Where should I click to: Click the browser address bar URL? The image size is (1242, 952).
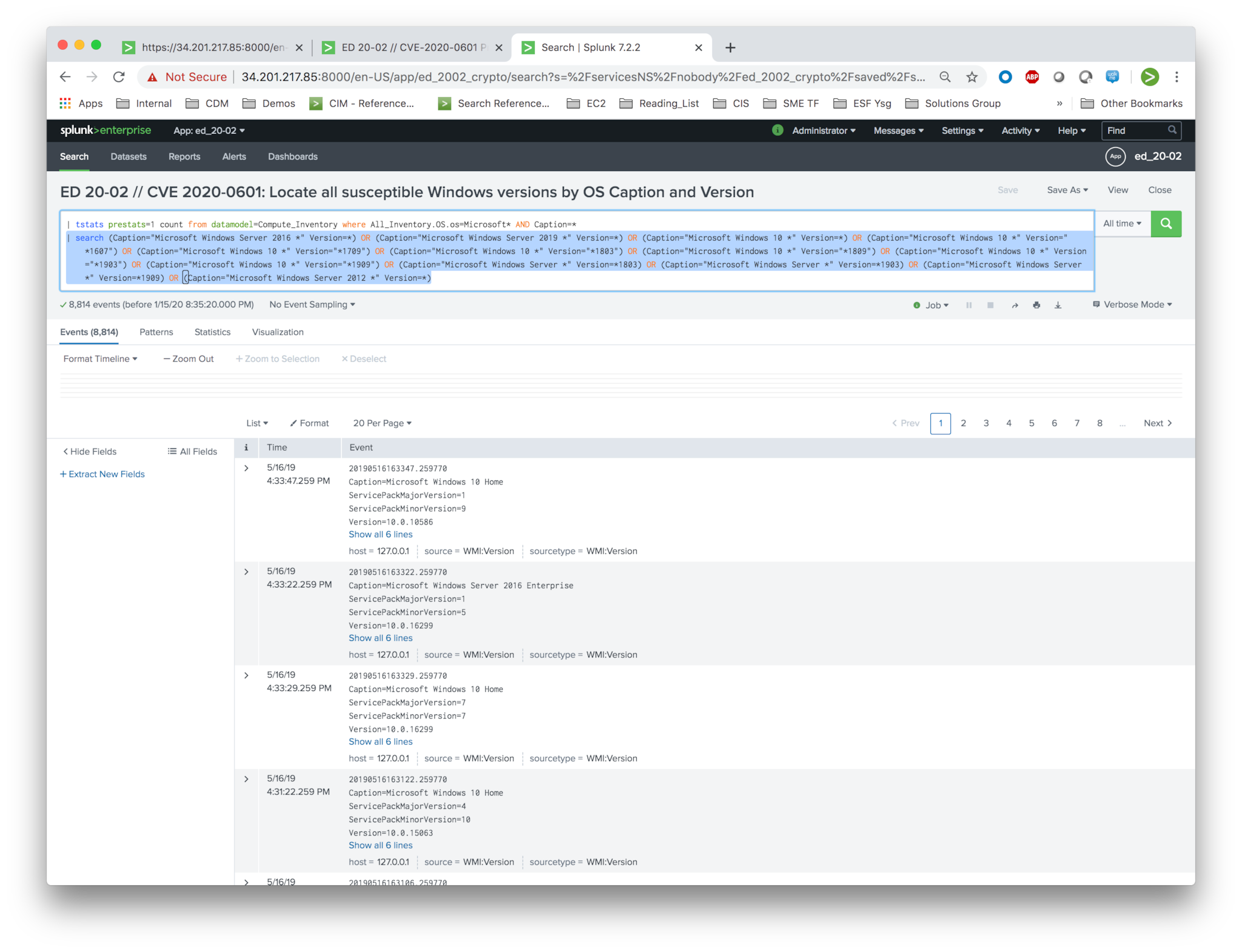[x=582, y=77]
